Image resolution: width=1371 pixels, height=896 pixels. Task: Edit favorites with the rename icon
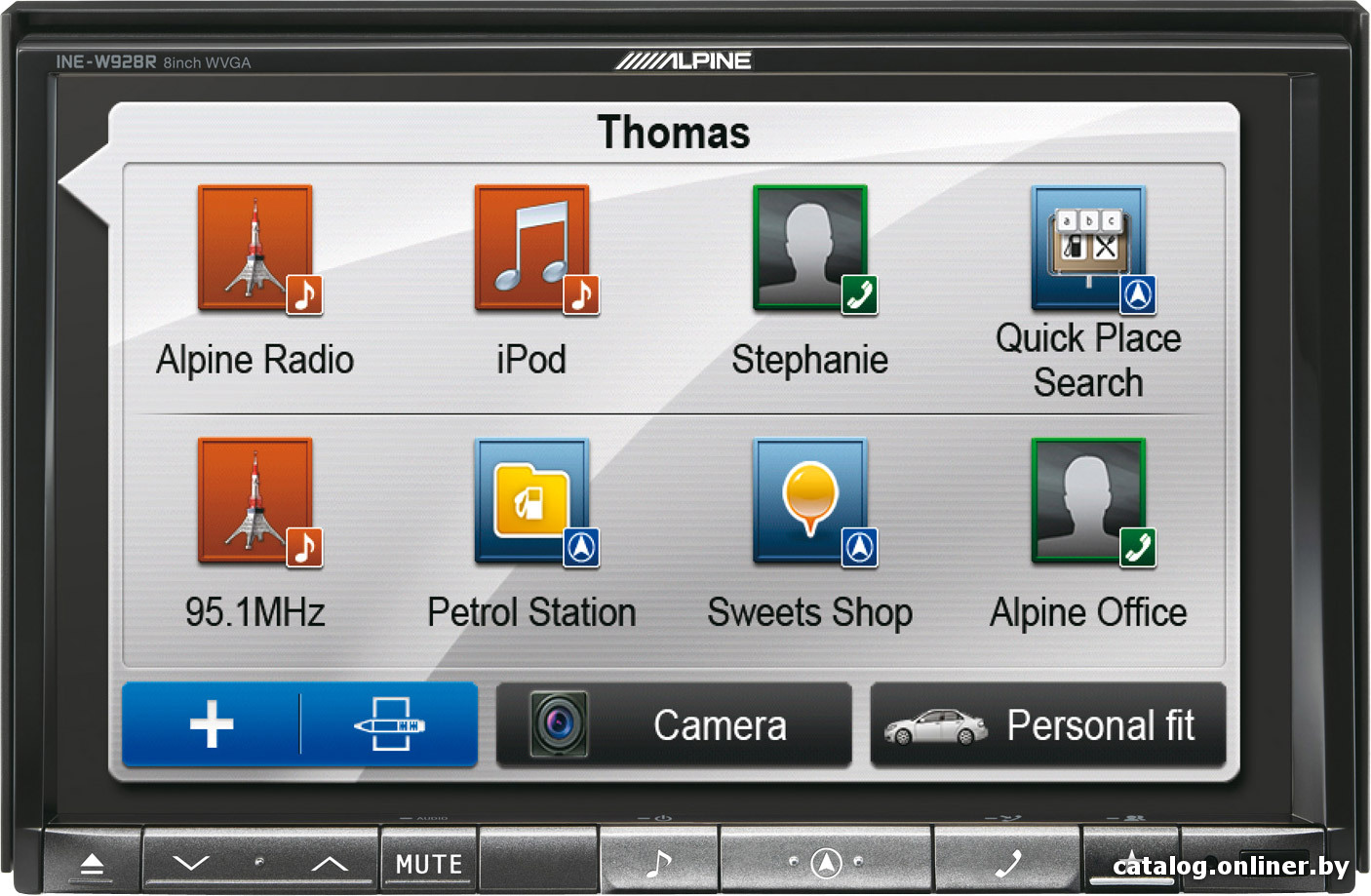pyautogui.click(x=389, y=725)
